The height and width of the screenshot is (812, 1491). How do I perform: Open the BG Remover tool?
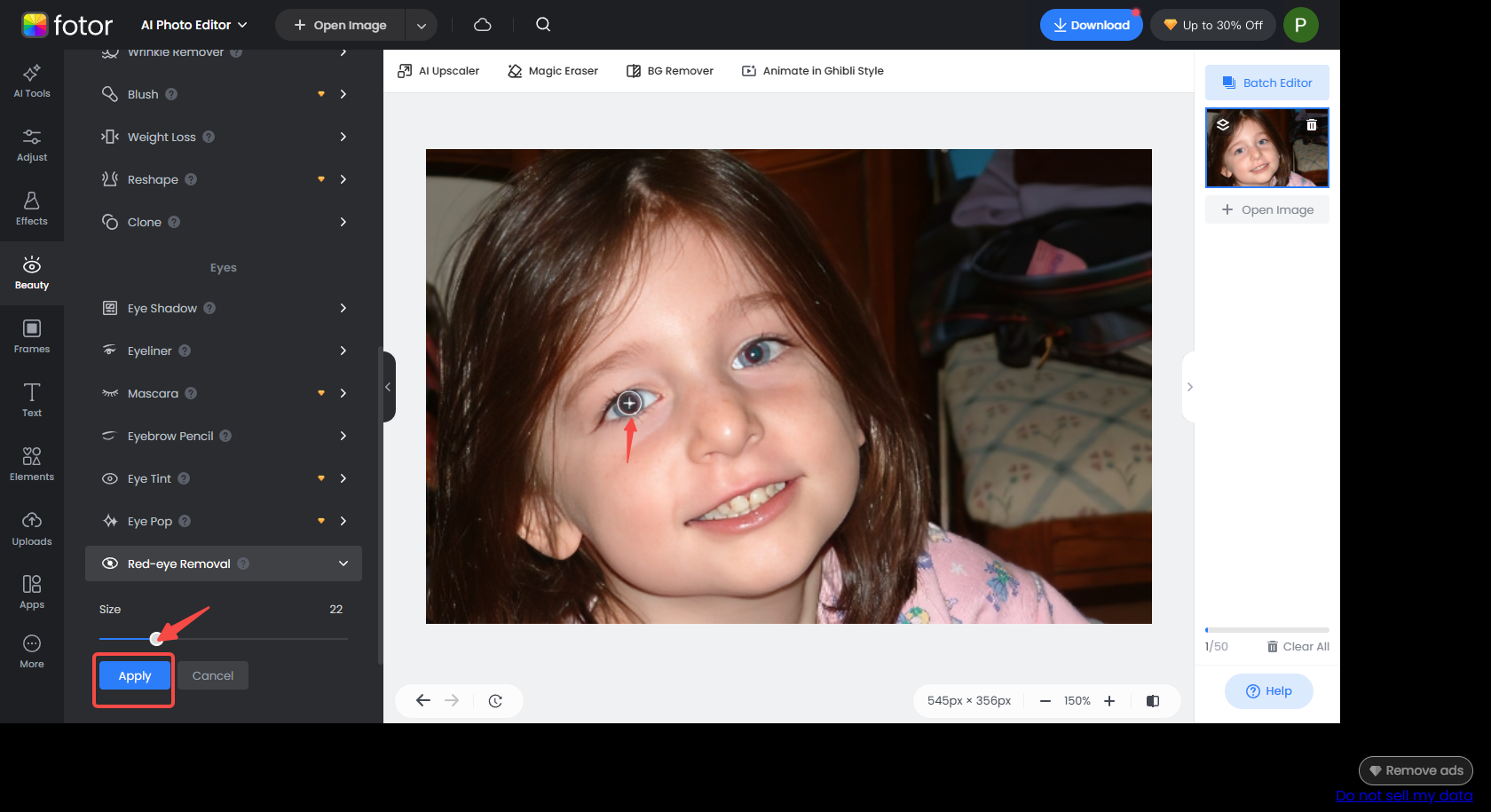coord(670,71)
